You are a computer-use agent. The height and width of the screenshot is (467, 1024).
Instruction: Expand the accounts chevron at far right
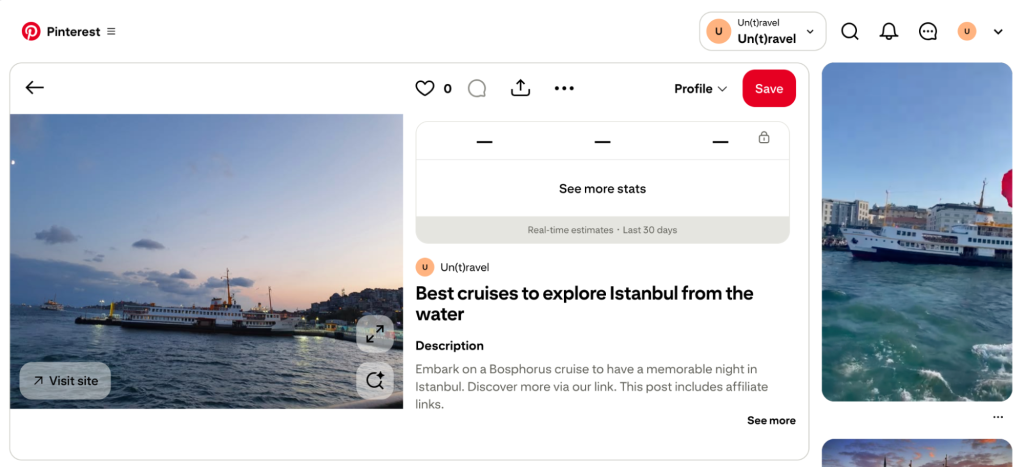[998, 31]
